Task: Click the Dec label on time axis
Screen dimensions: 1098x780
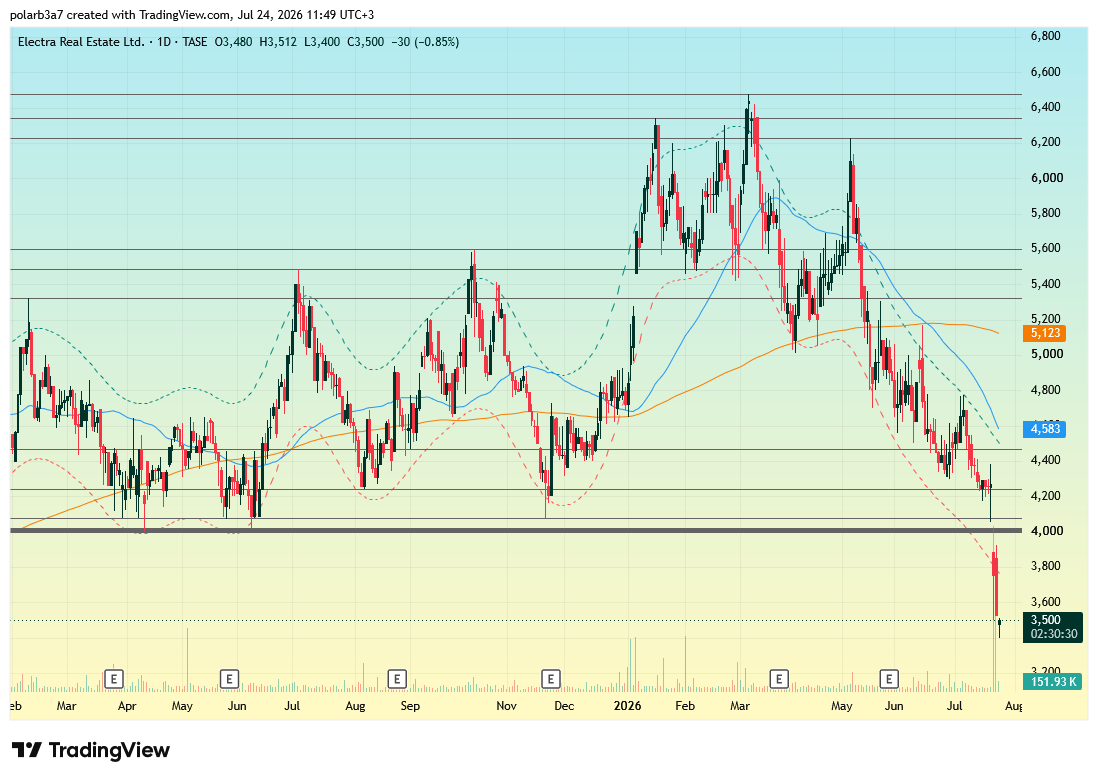Action: pos(564,706)
